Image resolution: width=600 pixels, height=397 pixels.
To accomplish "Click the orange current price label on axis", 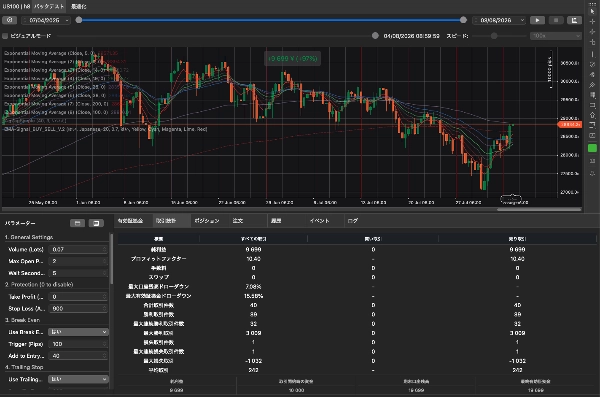I will point(570,124).
